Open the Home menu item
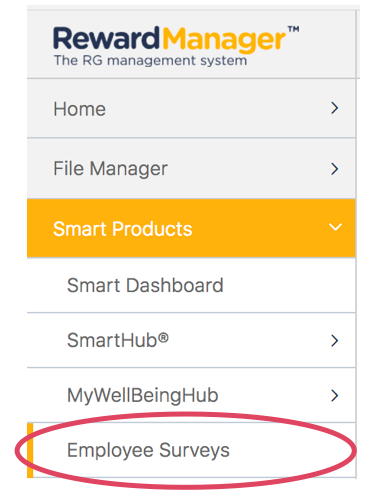 [x=191, y=108]
